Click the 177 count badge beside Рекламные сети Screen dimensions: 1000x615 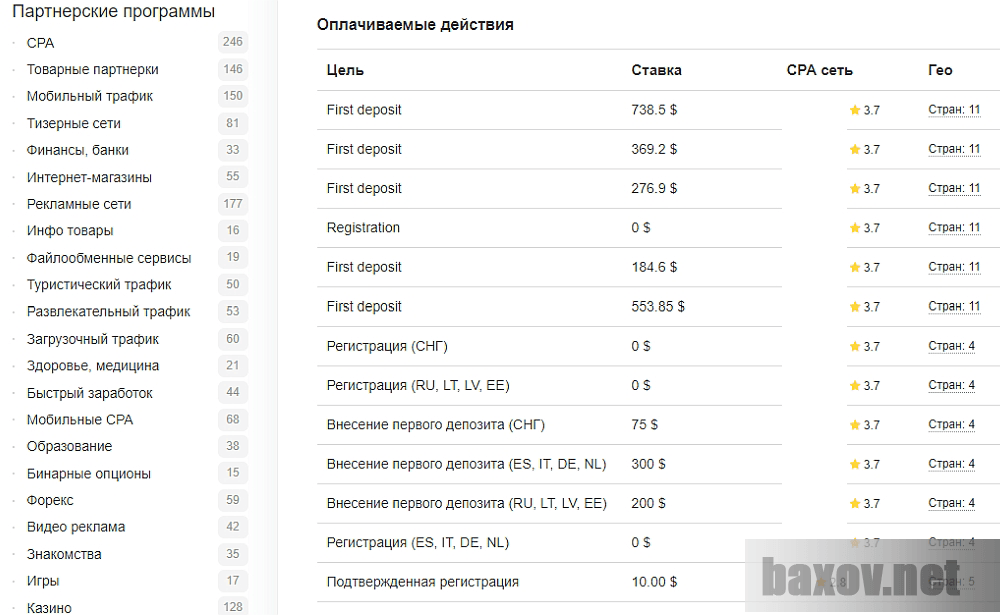(x=233, y=204)
